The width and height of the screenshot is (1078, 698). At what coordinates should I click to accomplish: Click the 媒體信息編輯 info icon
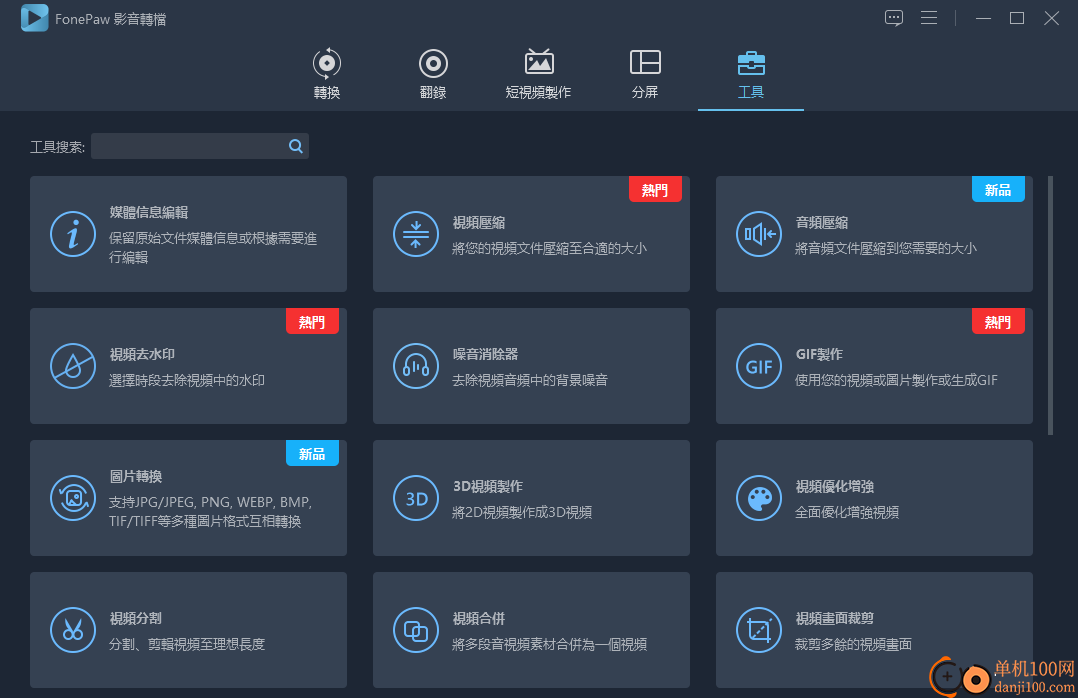pyautogui.click(x=73, y=234)
